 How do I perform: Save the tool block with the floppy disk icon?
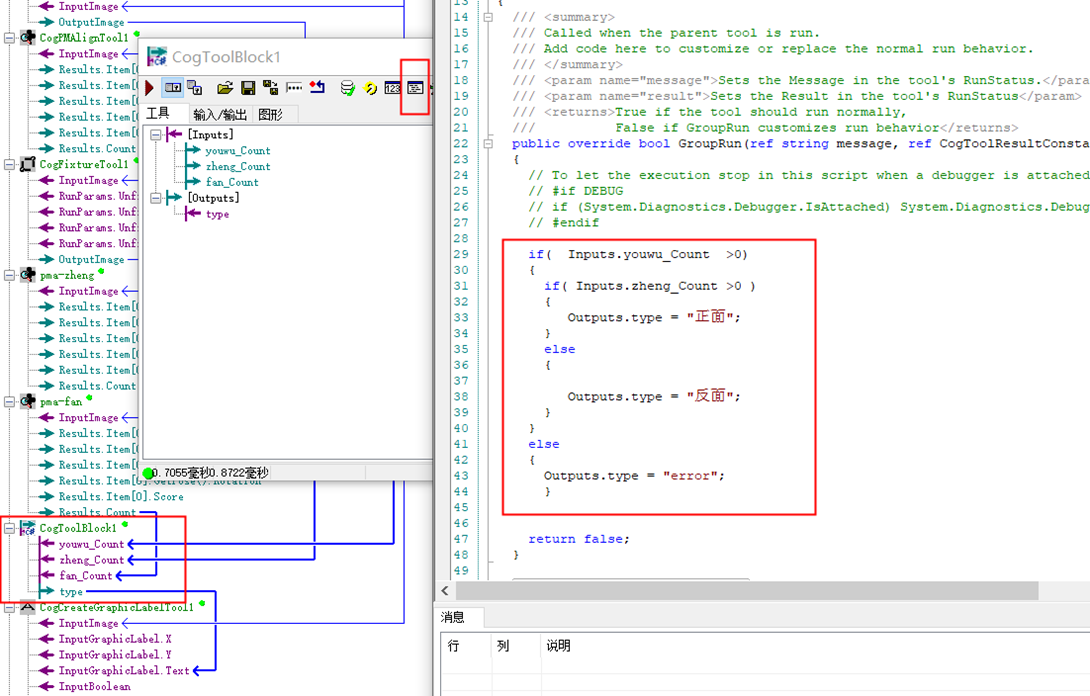pyautogui.click(x=247, y=88)
